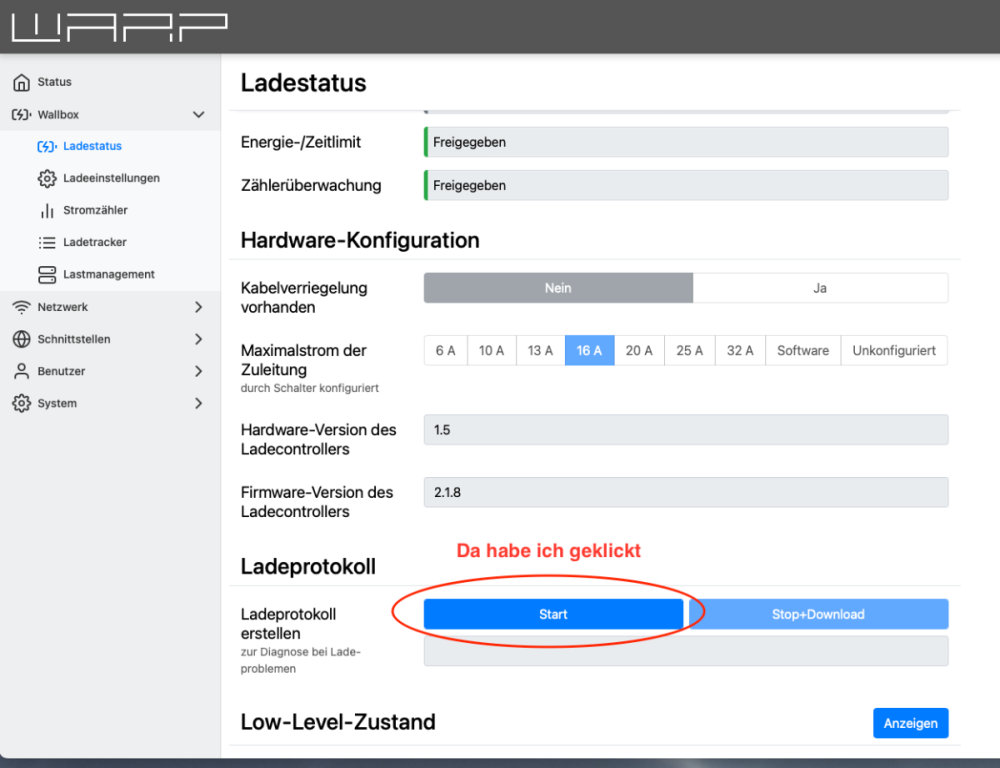
Task: Open the Ladetracker sidebar page
Action: (94, 242)
